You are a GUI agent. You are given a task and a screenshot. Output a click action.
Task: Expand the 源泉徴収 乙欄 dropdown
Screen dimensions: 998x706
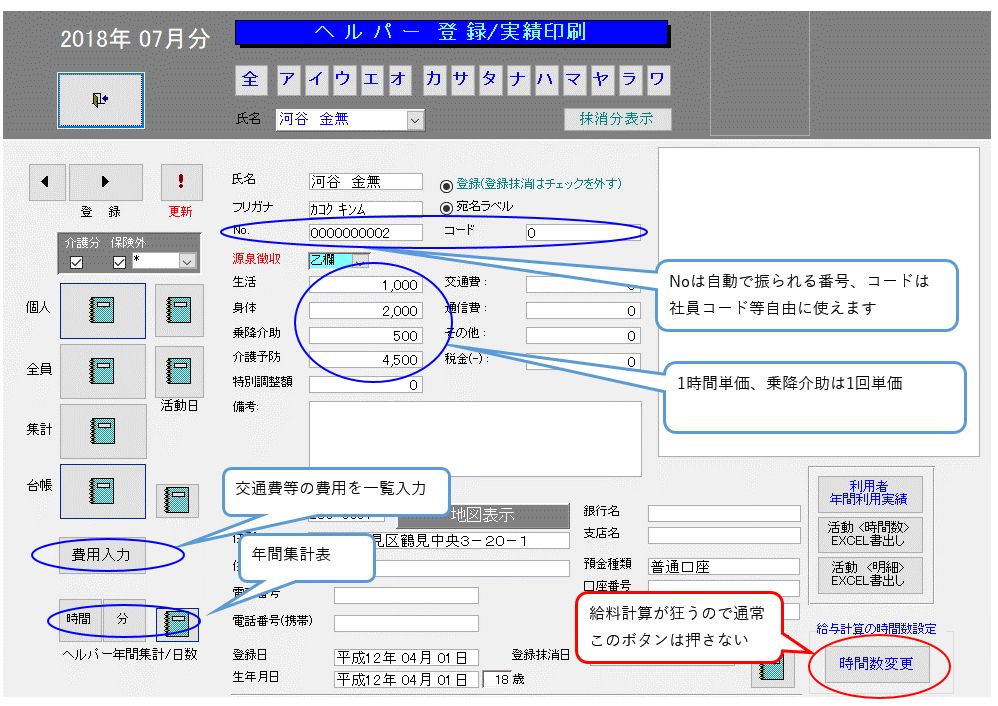coord(360,260)
